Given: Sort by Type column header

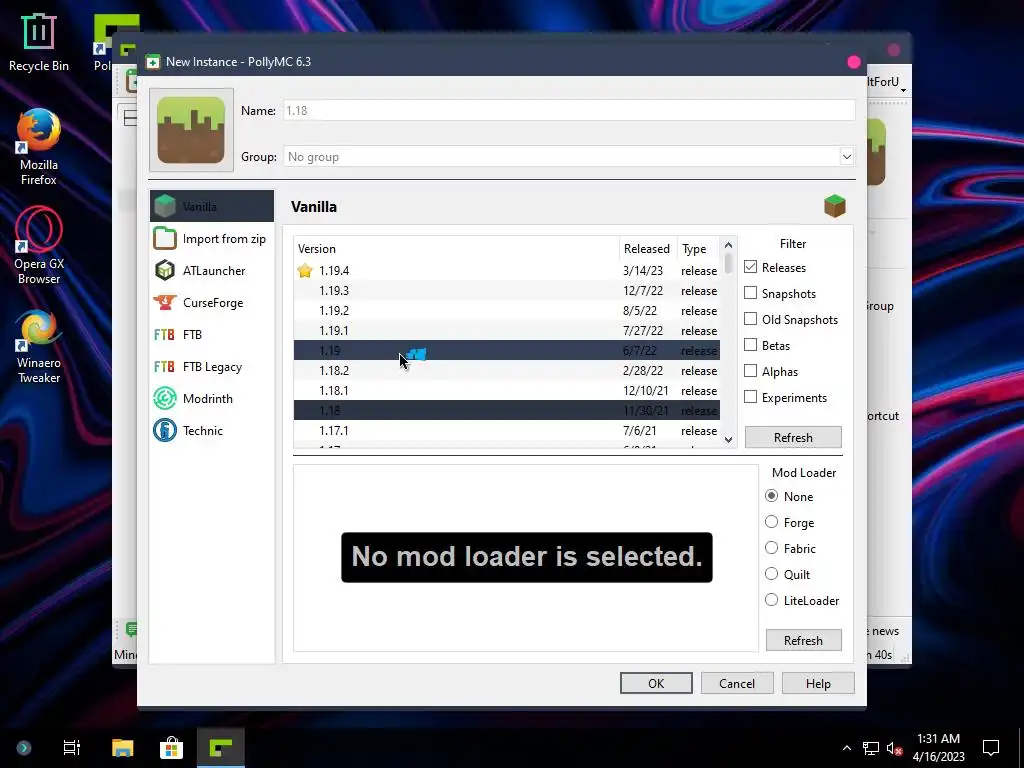Looking at the screenshot, I should [698, 249].
